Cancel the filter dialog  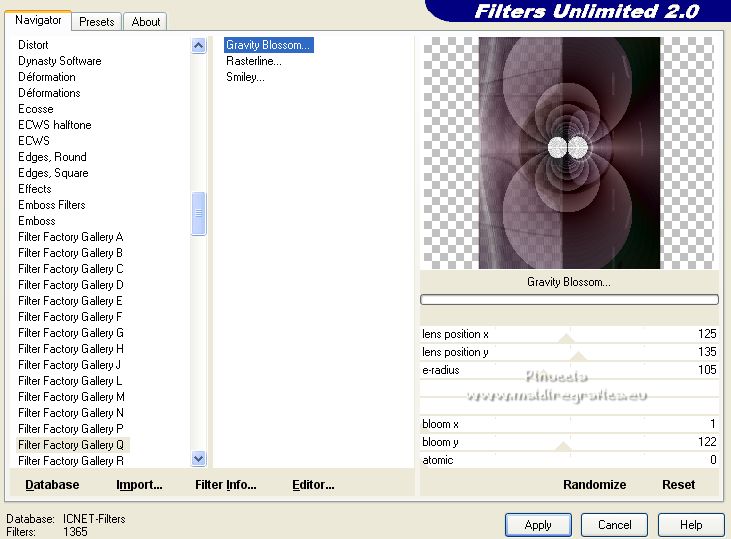point(614,525)
